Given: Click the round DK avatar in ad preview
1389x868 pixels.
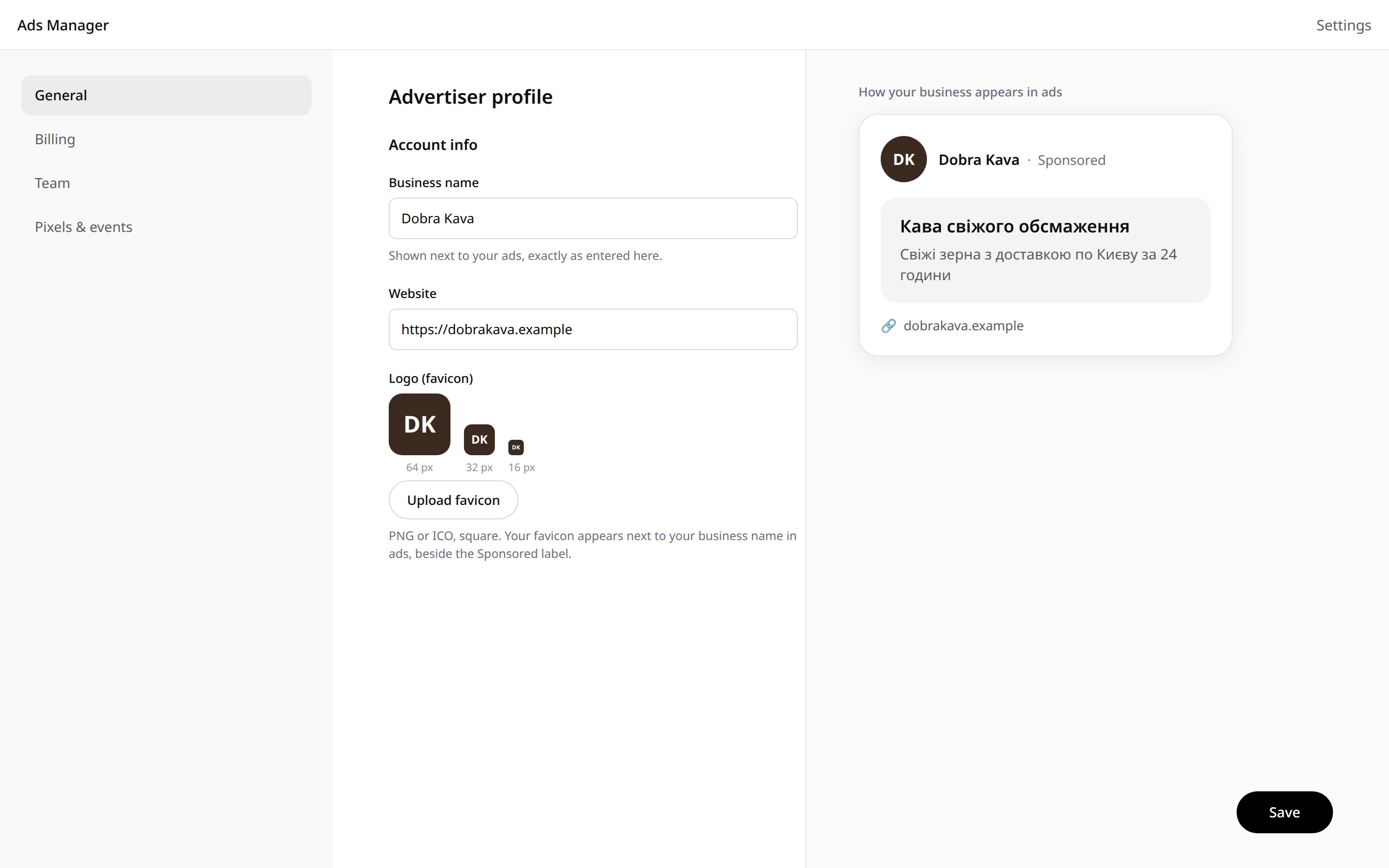Looking at the screenshot, I should 903,159.
